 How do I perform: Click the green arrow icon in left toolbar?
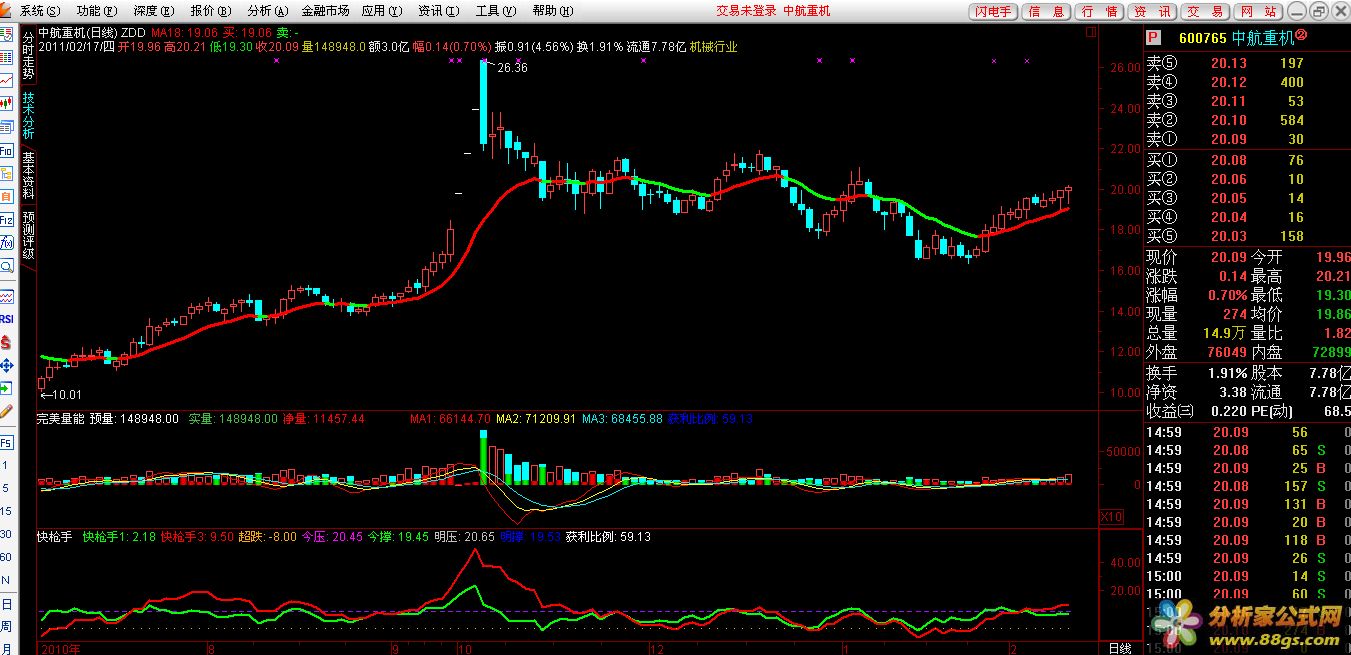coord(6,388)
